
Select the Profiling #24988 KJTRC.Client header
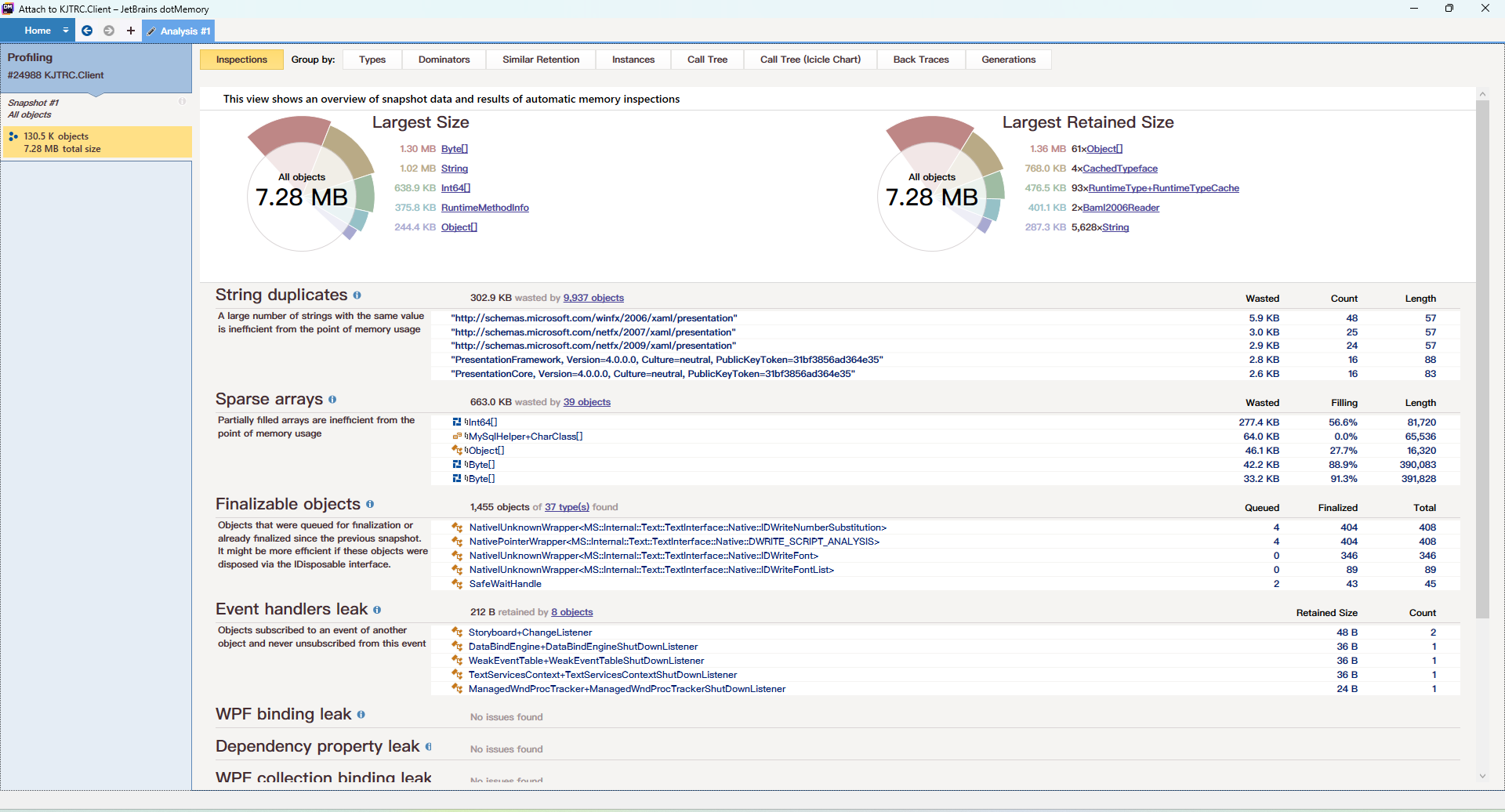[x=96, y=67]
